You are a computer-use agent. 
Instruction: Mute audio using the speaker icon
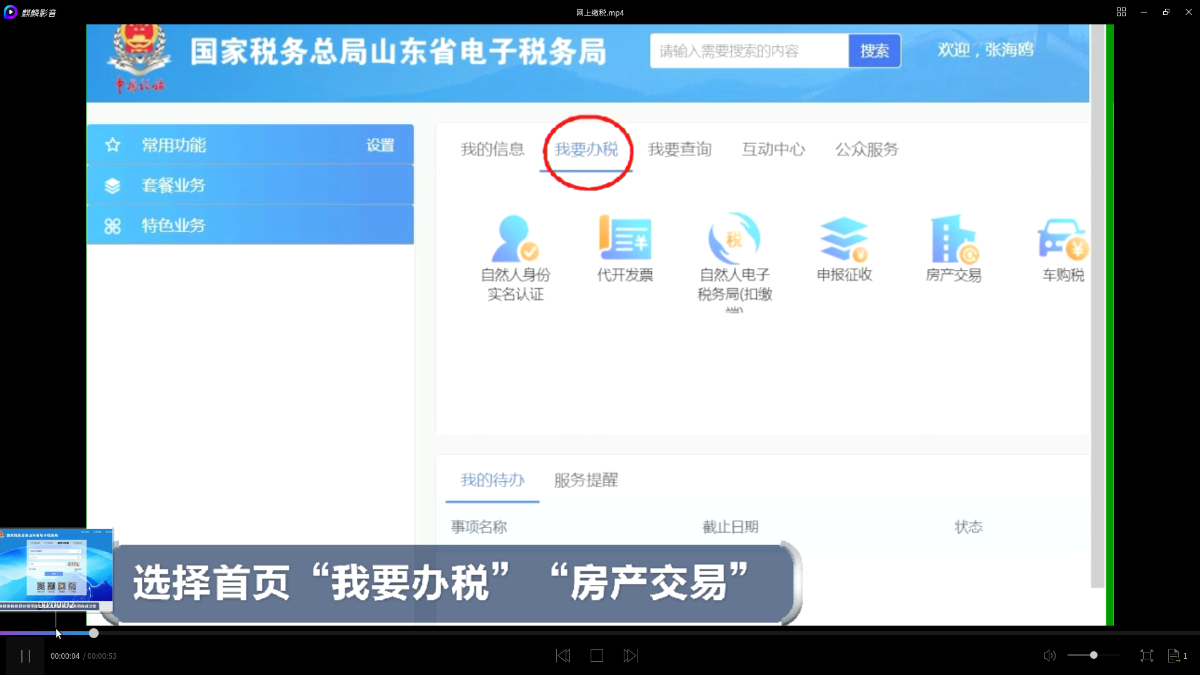1049,656
